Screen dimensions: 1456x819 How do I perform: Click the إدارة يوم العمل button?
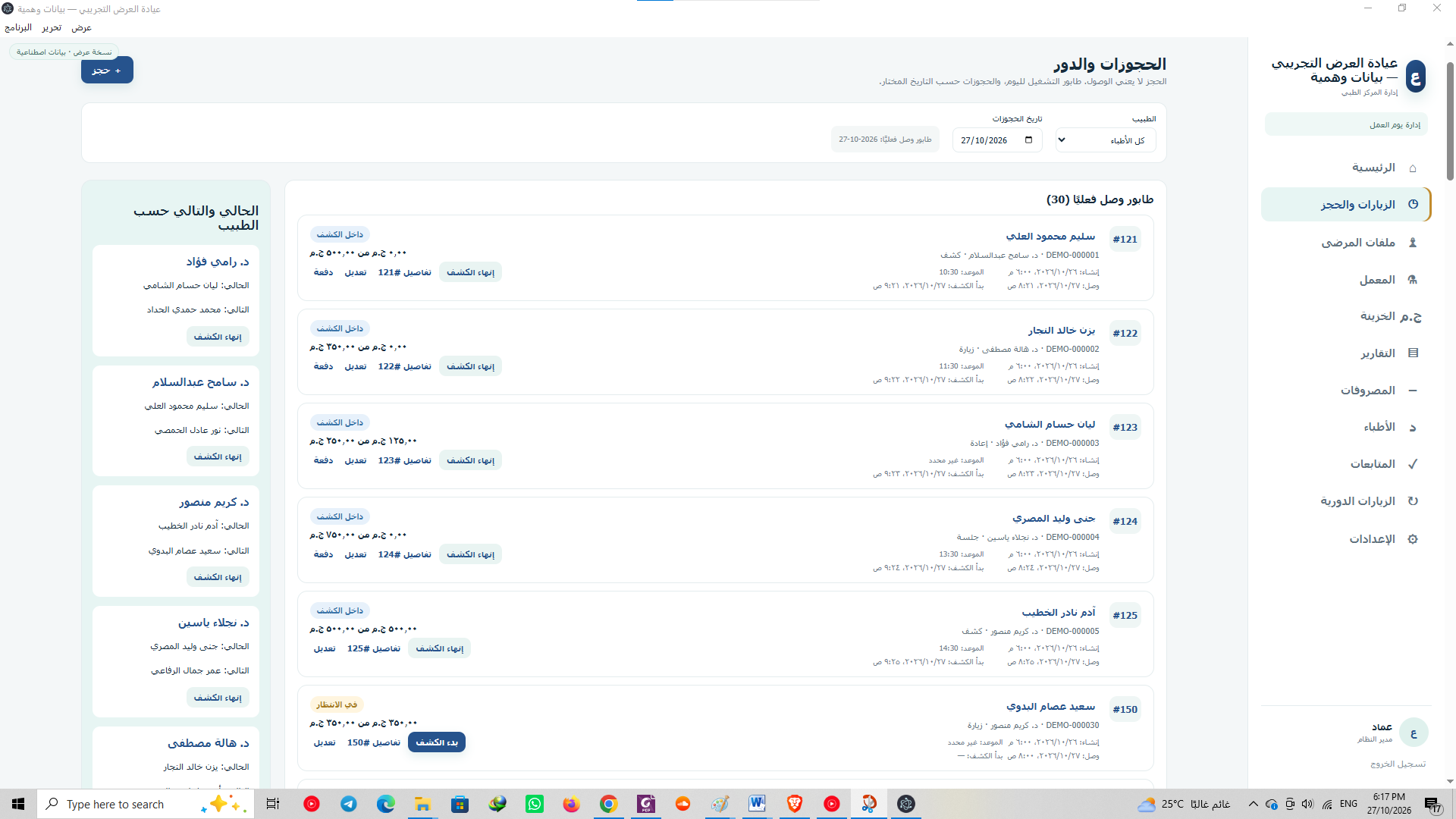[1347, 124]
